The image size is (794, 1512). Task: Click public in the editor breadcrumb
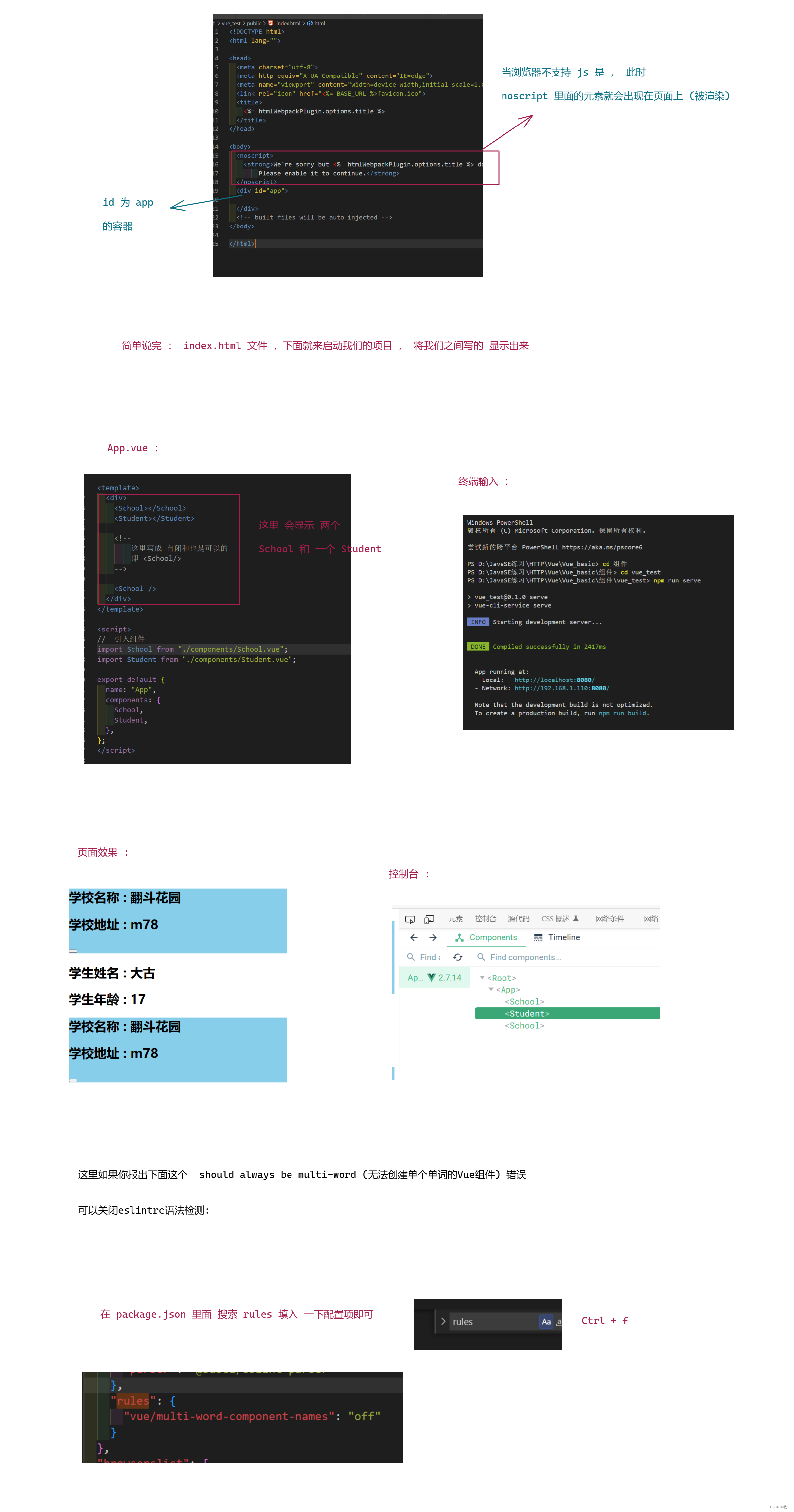[x=254, y=23]
